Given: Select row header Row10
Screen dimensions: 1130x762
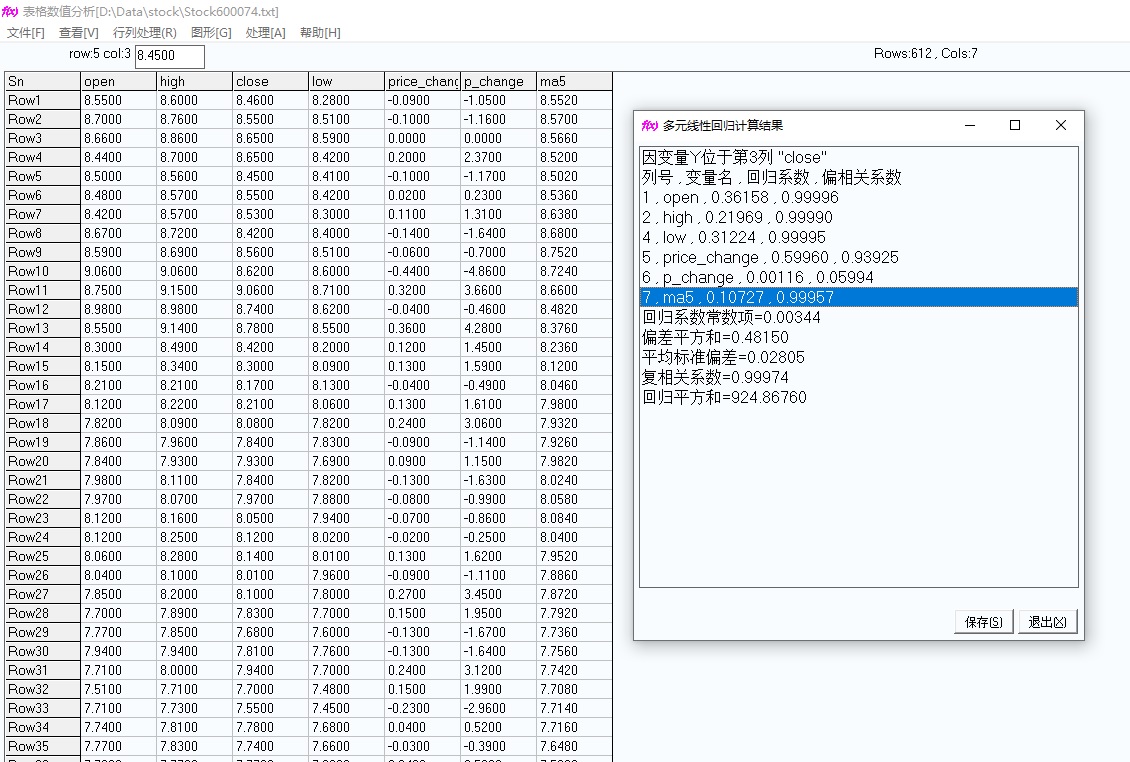Looking at the screenshot, I should tap(43, 271).
